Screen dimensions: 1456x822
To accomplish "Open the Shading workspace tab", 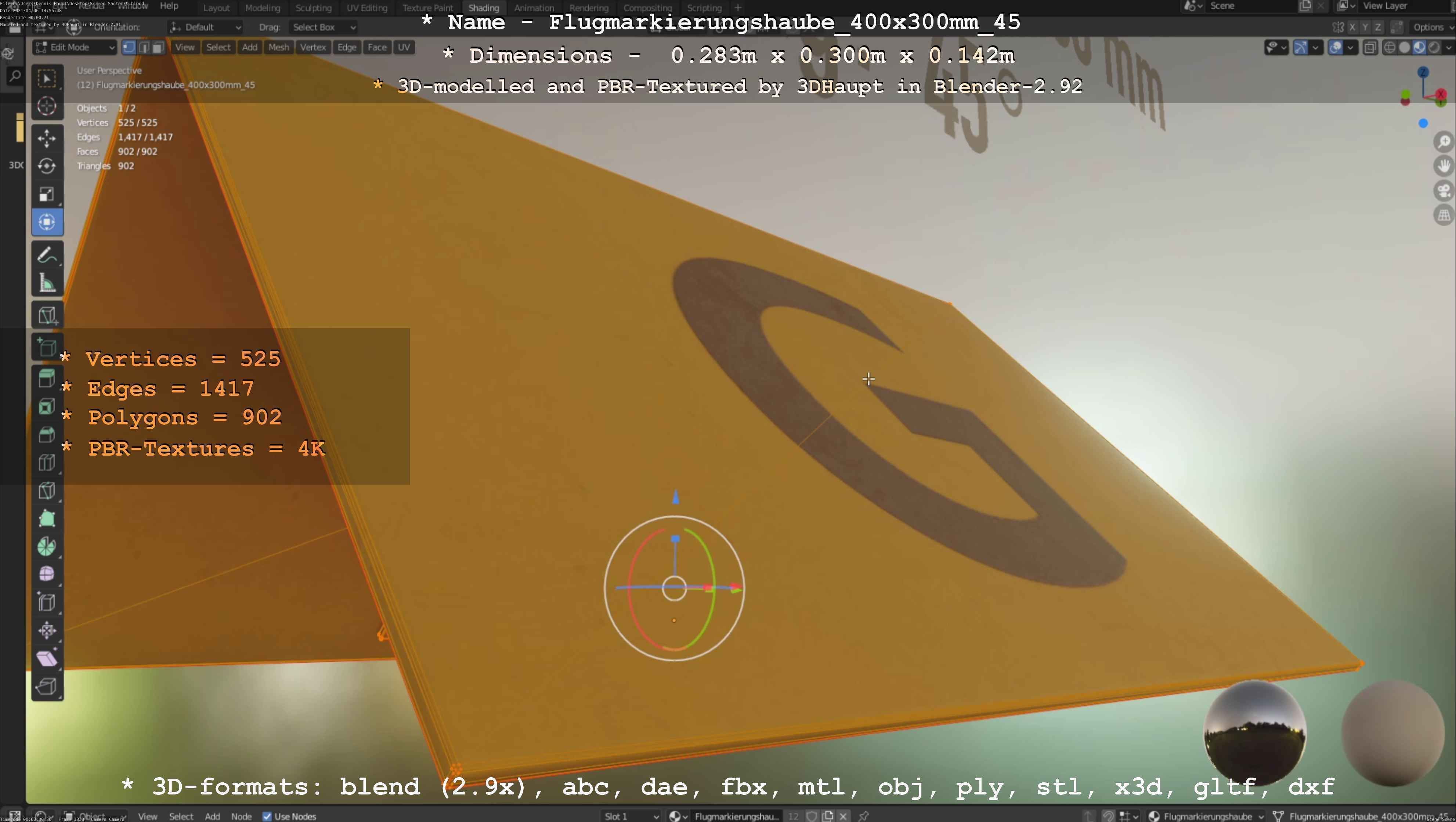I will point(484,8).
